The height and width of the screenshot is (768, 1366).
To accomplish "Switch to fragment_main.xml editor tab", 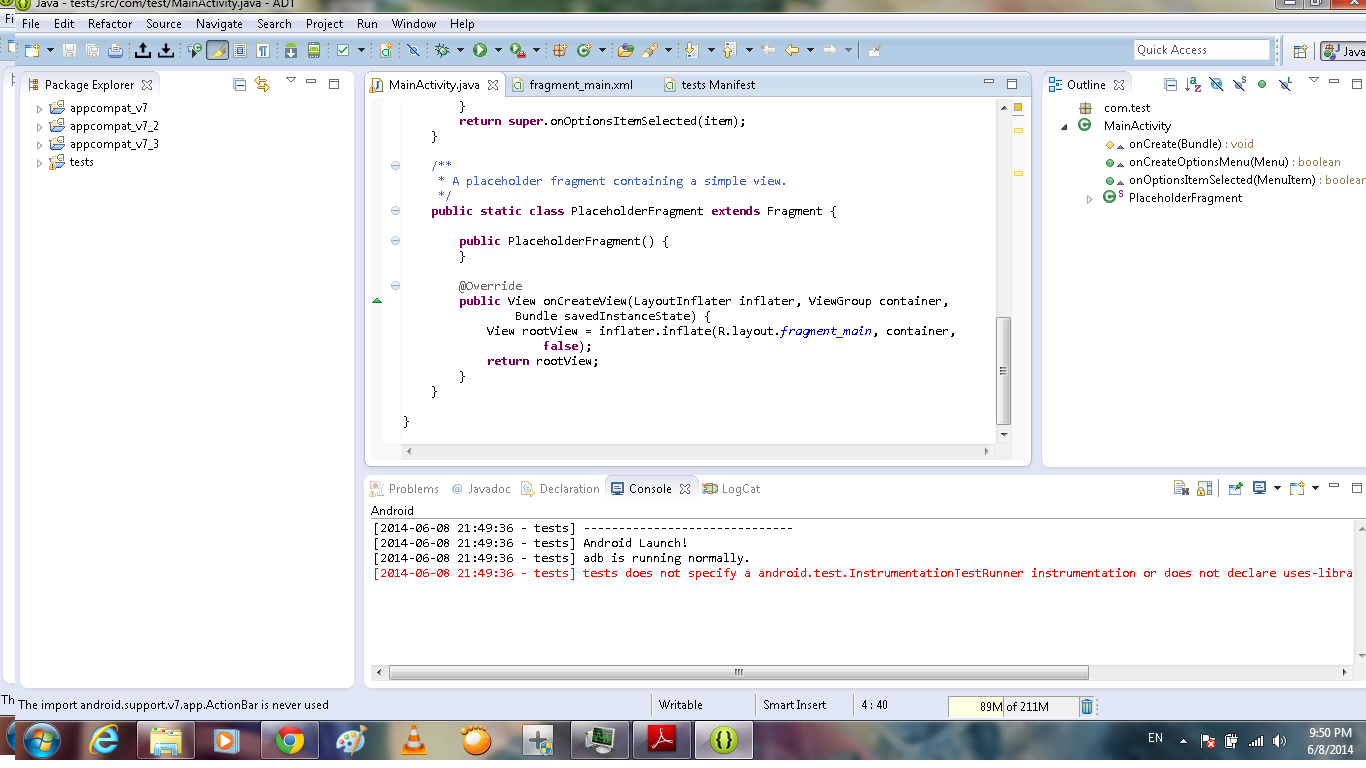I will pos(580,85).
